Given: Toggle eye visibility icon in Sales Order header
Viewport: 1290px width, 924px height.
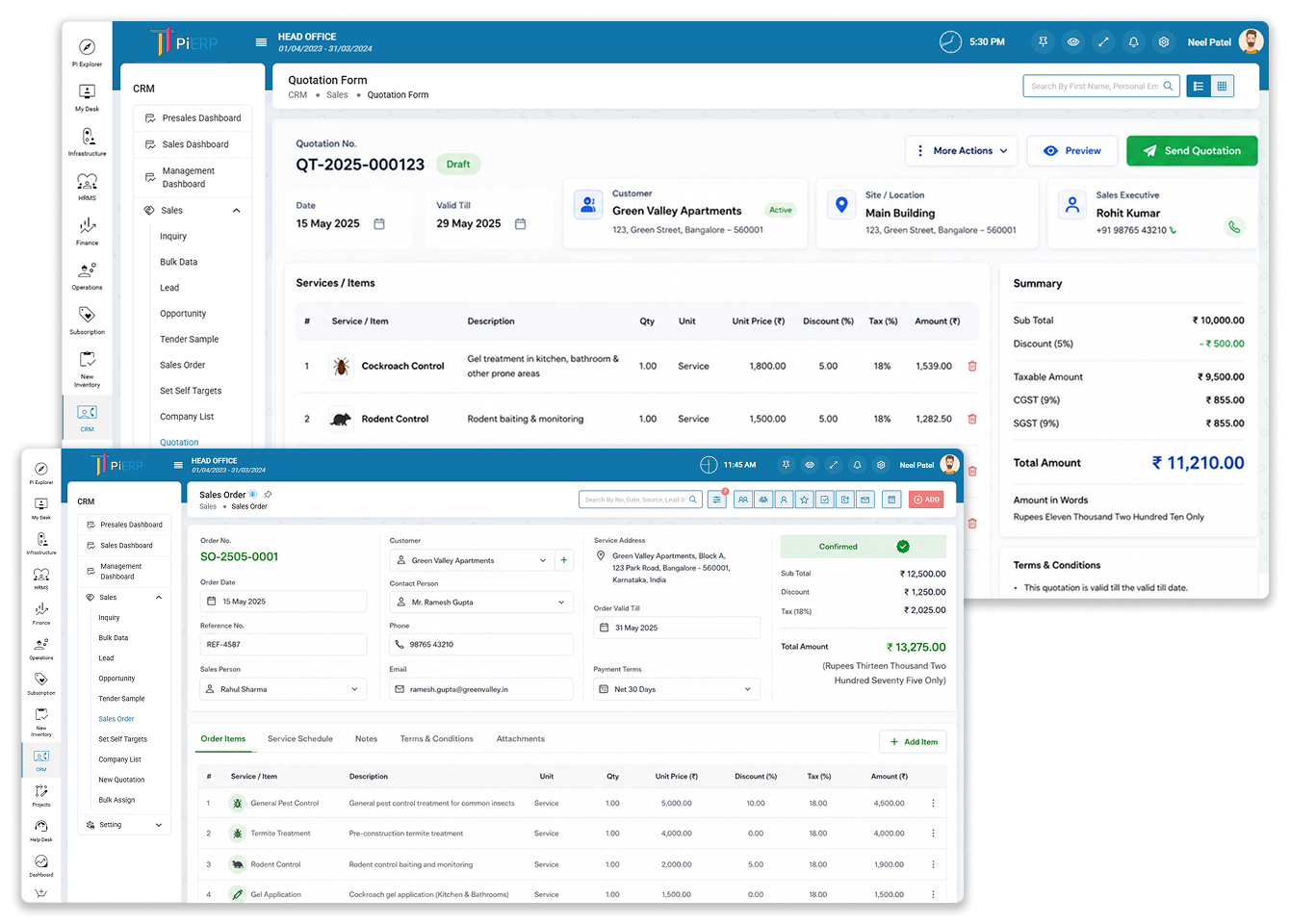Looking at the screenshot, I should pyautogui.click(x=810, y=465).
